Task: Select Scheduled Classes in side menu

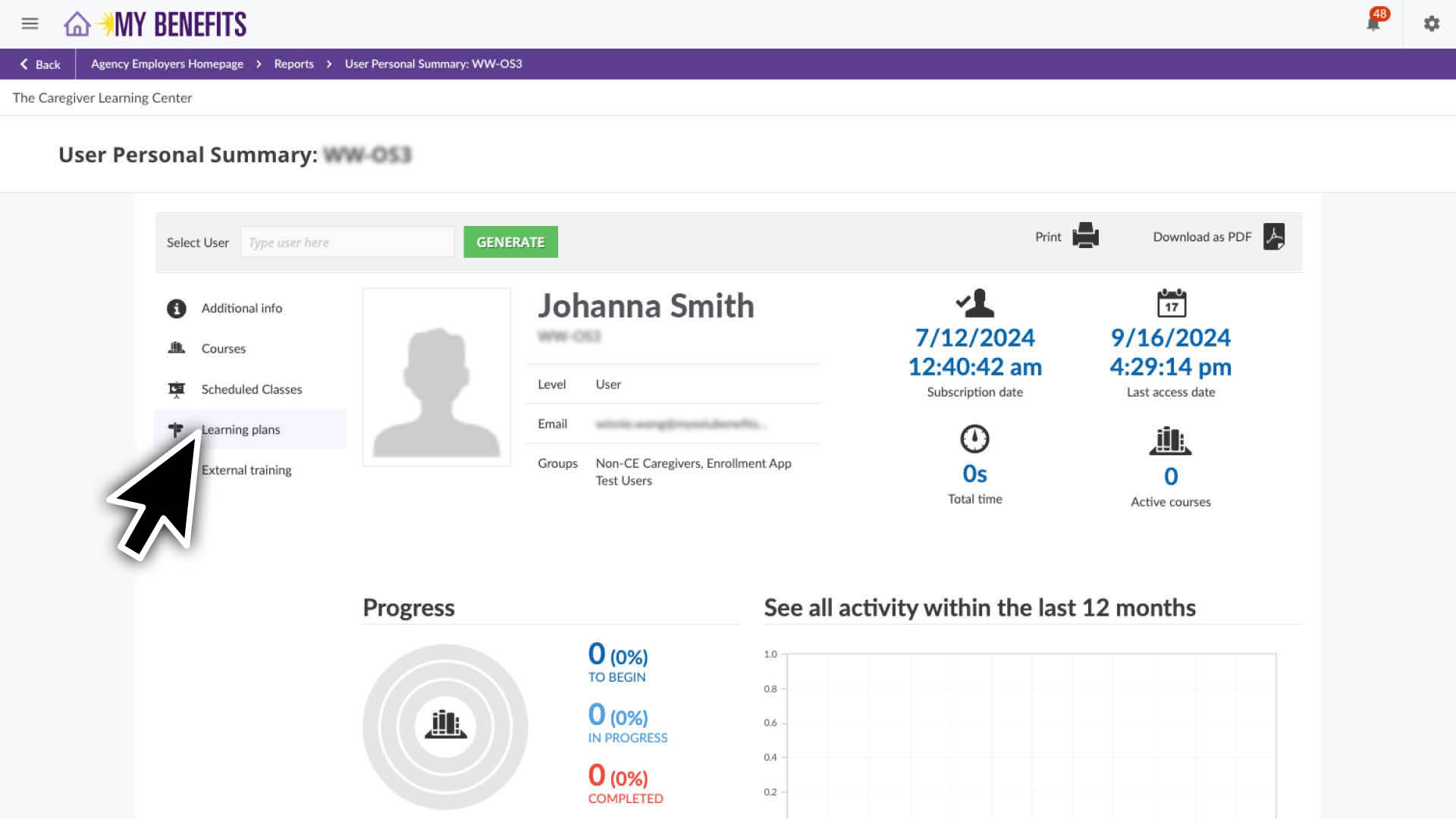Action: [252, 390]
